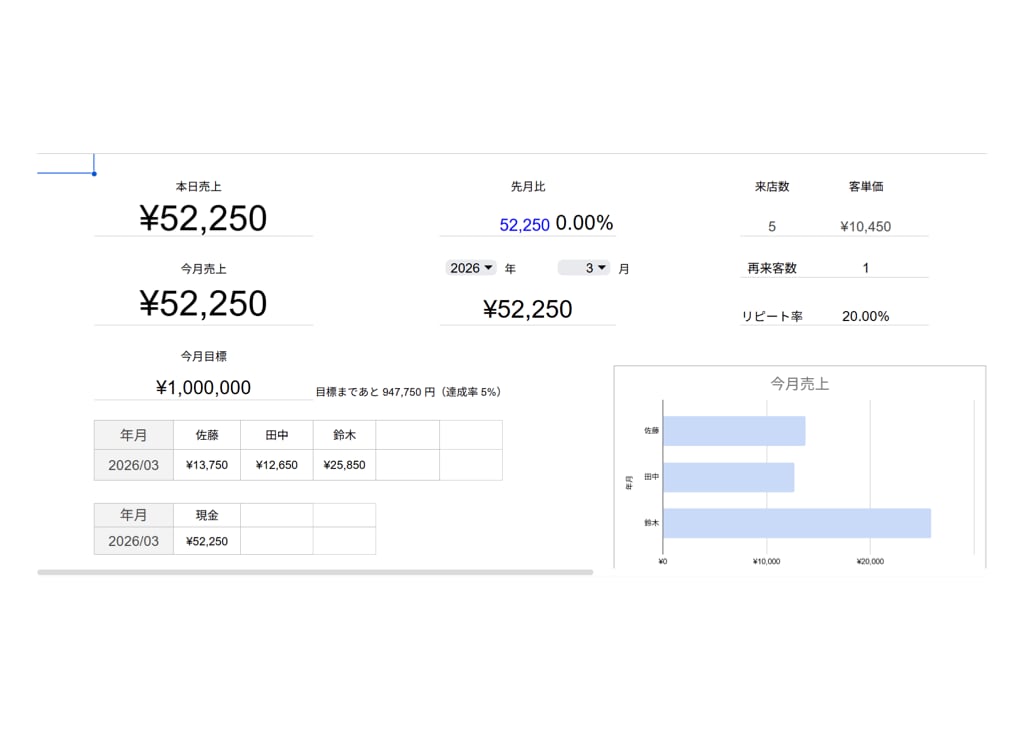Viewport: 1024px width, 730px height.
Task: Click the 今月目標 label
Action: coord(204,357)
